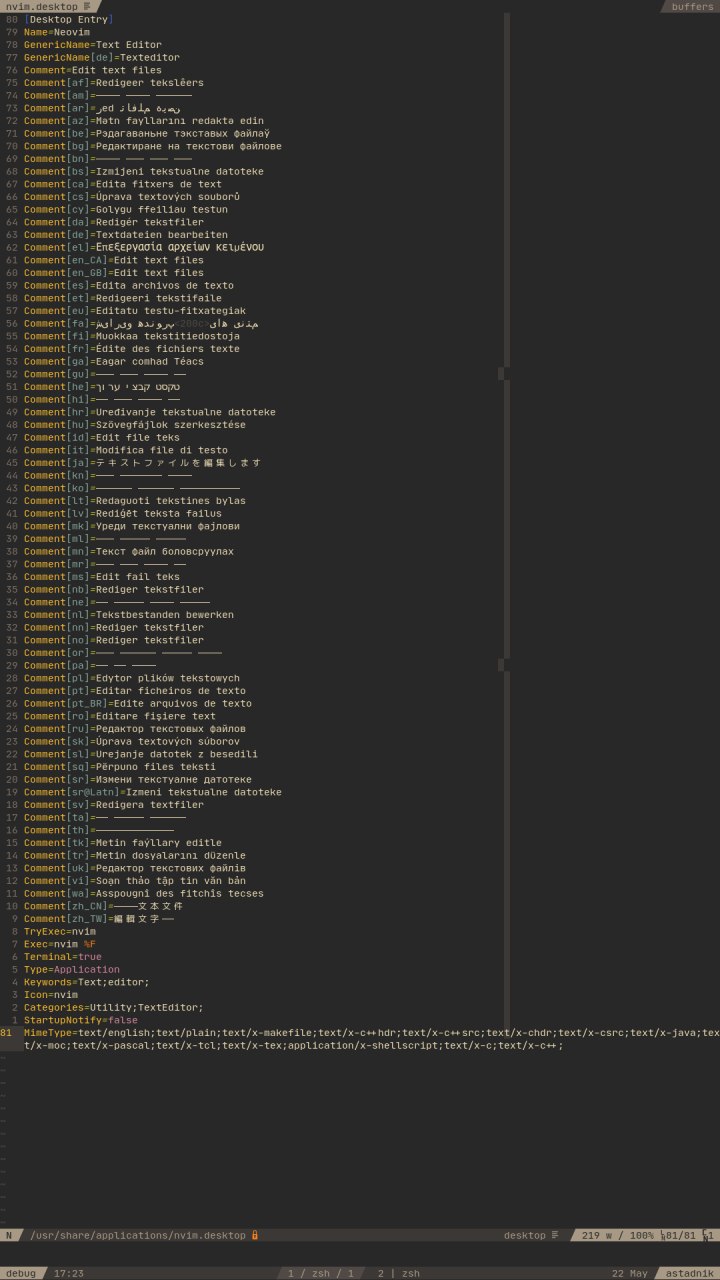720x1280 pixels.
Task: Switch to tmux window '2 | zsh'
Action: [398, 1273]
